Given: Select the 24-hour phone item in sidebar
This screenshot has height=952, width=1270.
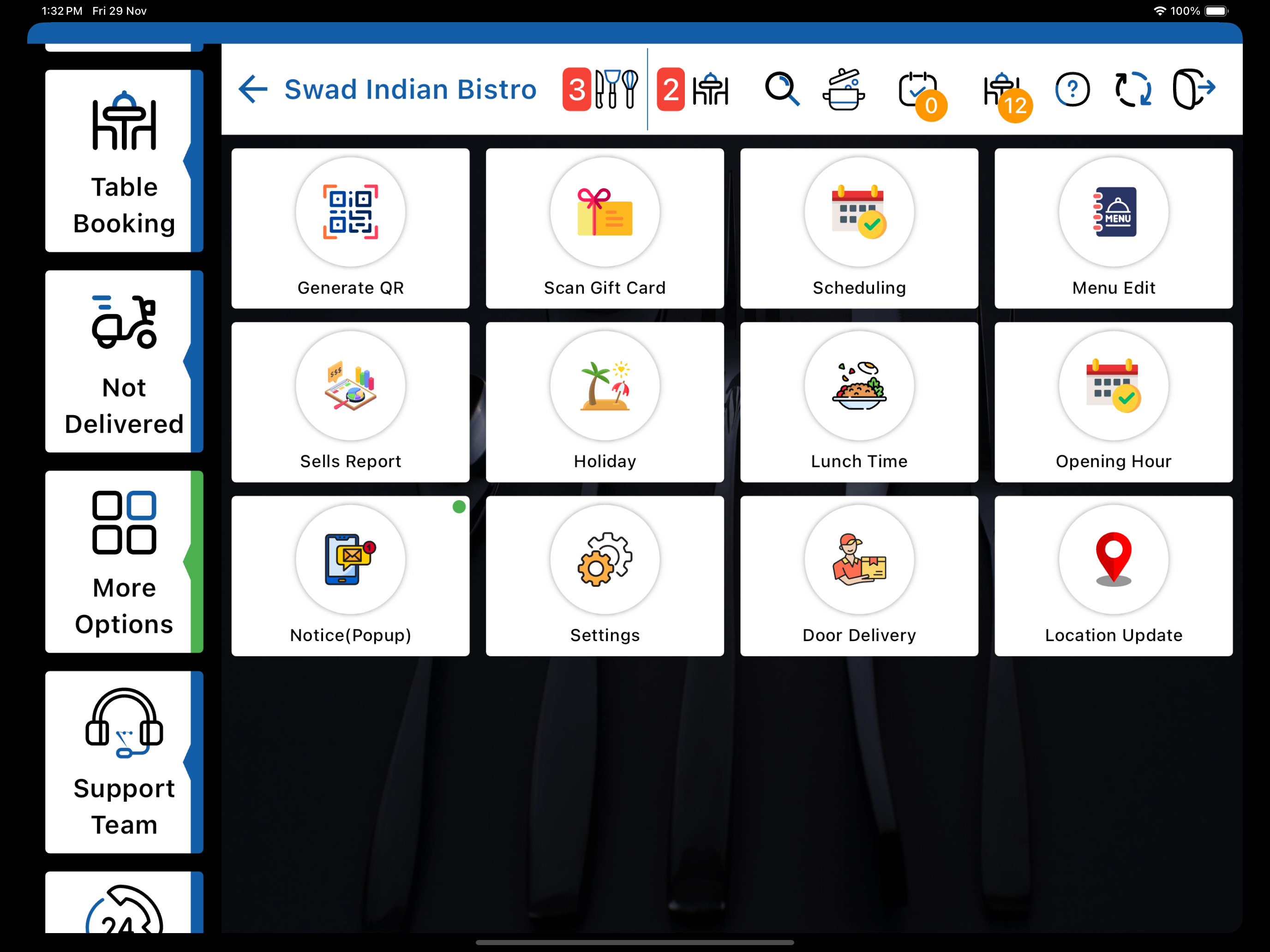Looking at the screenshot, I should (124, 902).
